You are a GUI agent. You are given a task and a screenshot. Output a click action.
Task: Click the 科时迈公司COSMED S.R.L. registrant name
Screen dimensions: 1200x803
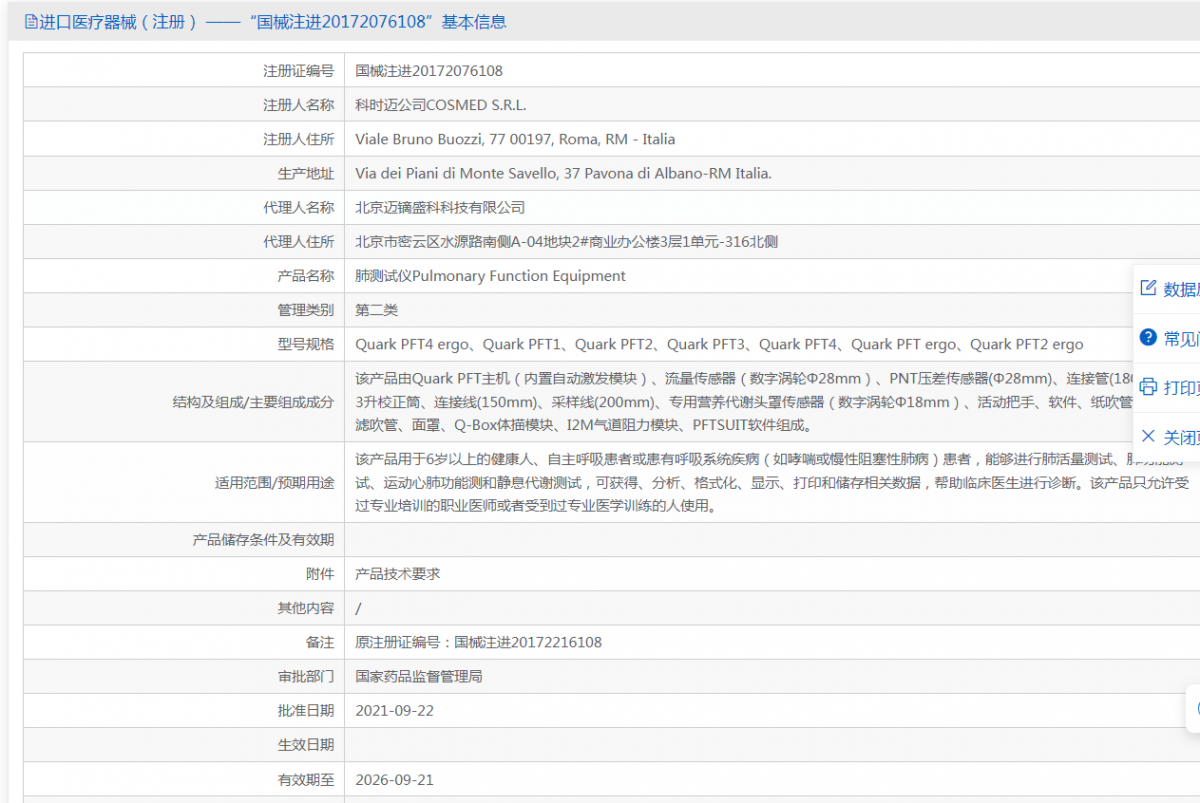coord(441,105)
